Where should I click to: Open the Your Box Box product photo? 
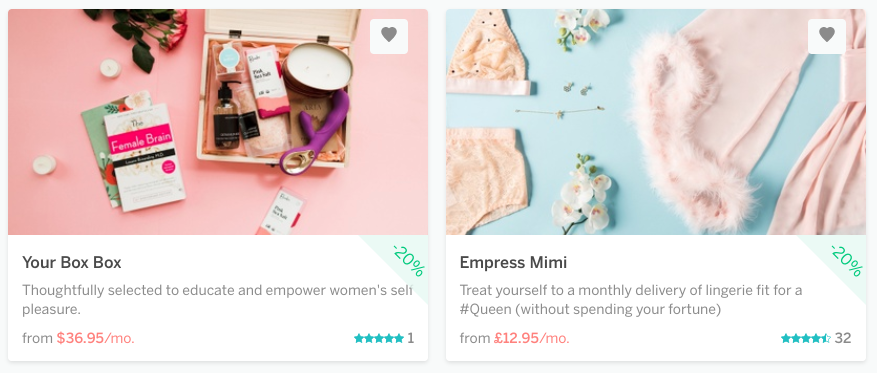click(218, 122)
